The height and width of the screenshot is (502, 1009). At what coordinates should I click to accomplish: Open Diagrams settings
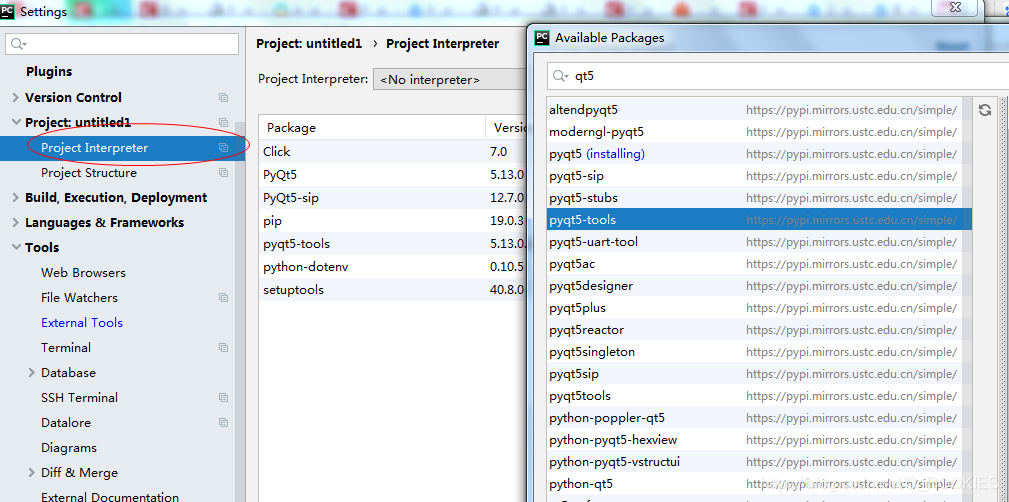69,448
